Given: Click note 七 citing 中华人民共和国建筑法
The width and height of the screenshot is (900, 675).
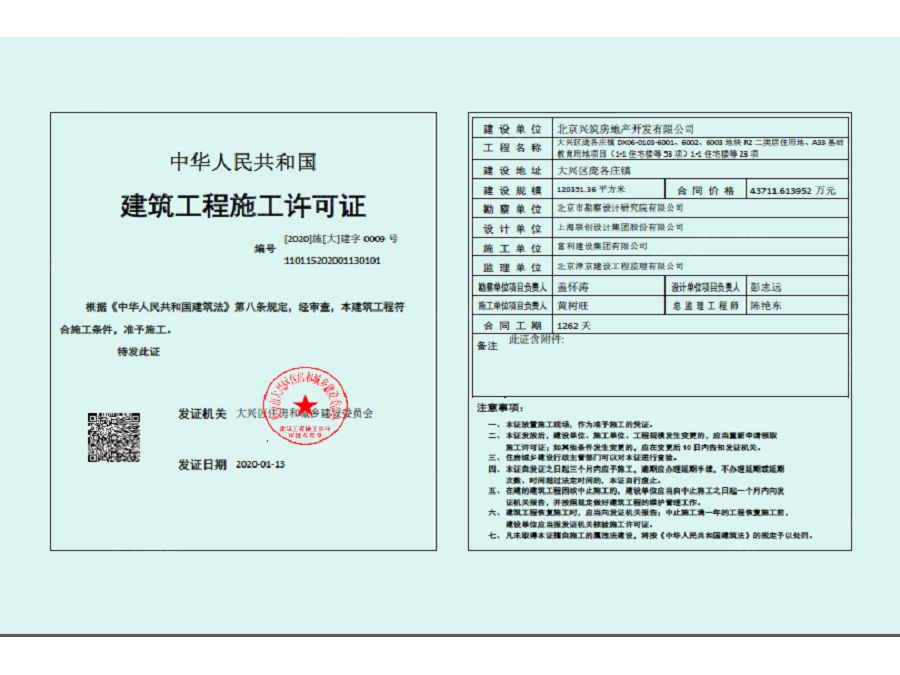Looking at the screenshot, I should pos(650,536).
